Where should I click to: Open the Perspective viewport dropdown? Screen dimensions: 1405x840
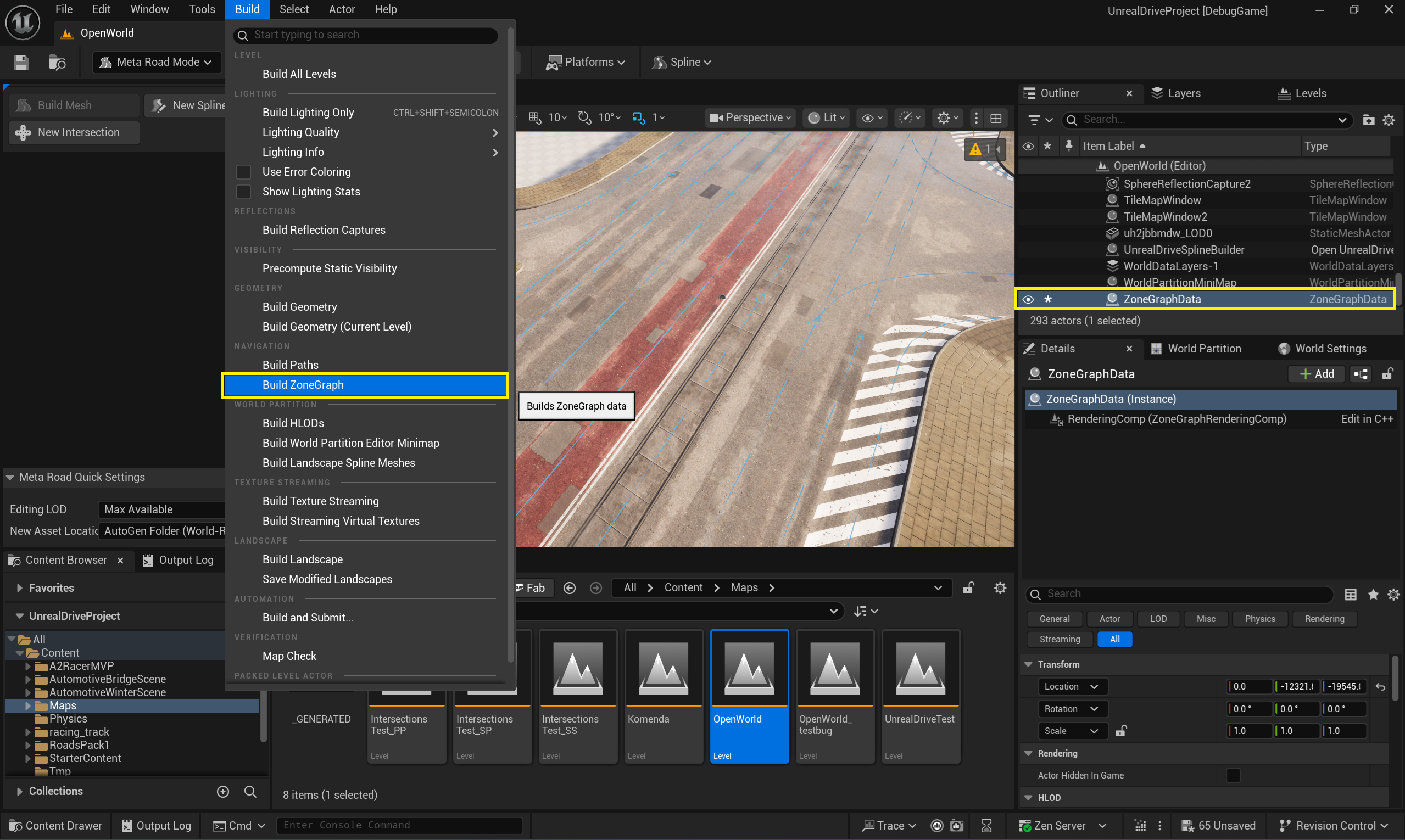[x=750, y=117]
